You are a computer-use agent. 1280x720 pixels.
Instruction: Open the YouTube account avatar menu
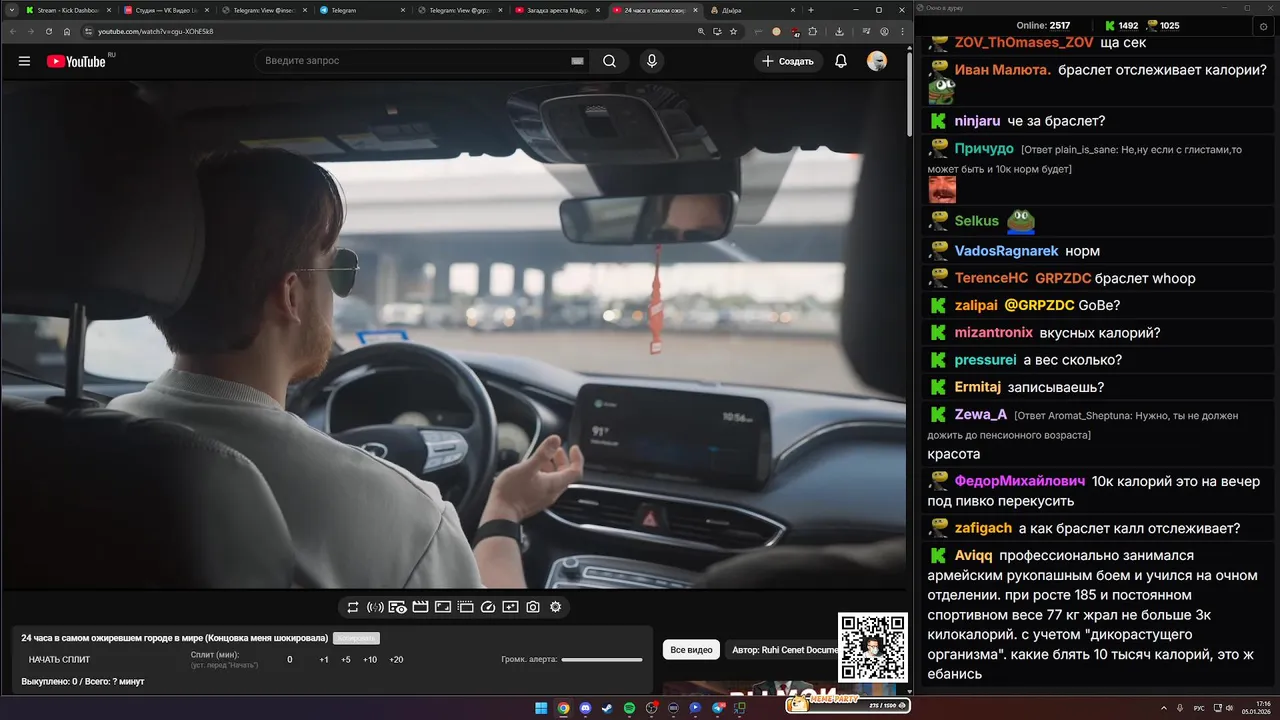tap(877, 61)
